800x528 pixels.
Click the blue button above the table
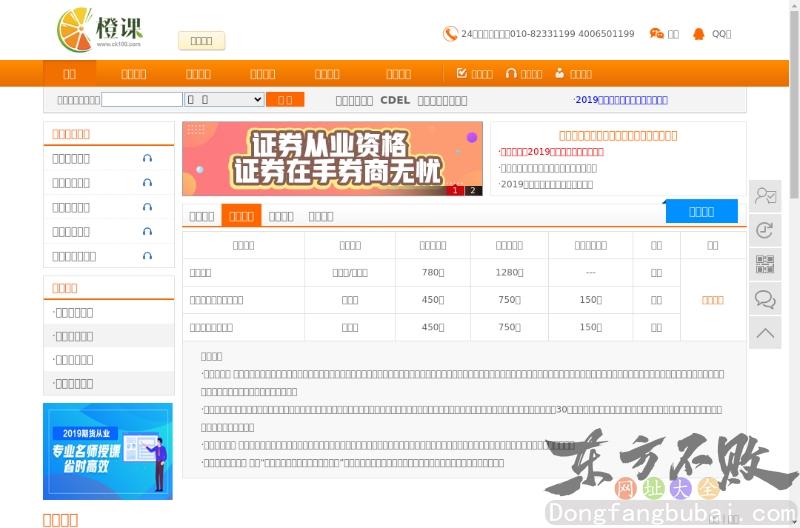tap(701, 211)
